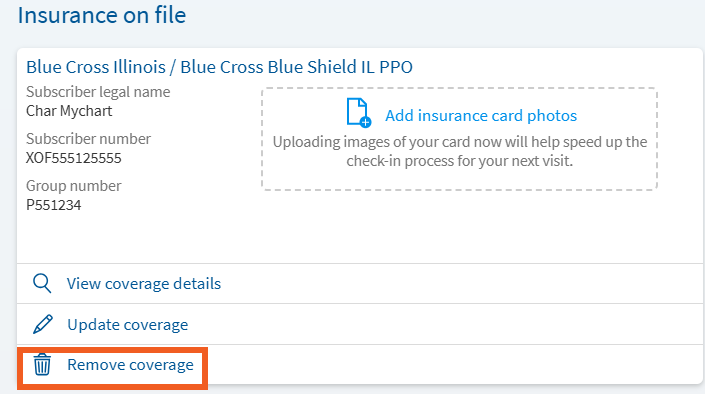705x394 pixels.
Task: Click the magnifying glass icon beside View coverage details
Action: pyautogui.click(x=42, y=284)
